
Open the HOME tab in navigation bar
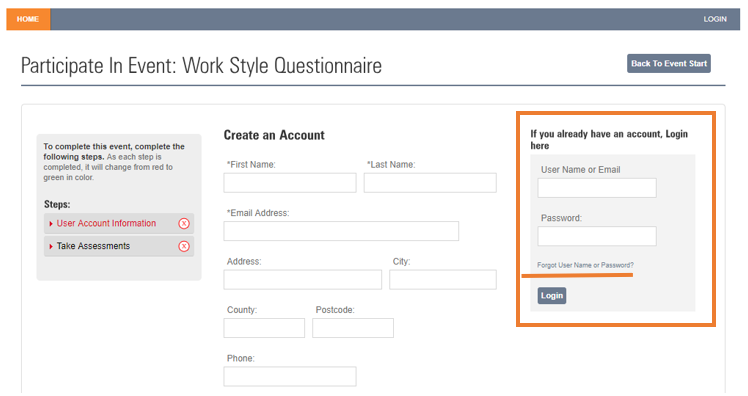pos(28,19)
